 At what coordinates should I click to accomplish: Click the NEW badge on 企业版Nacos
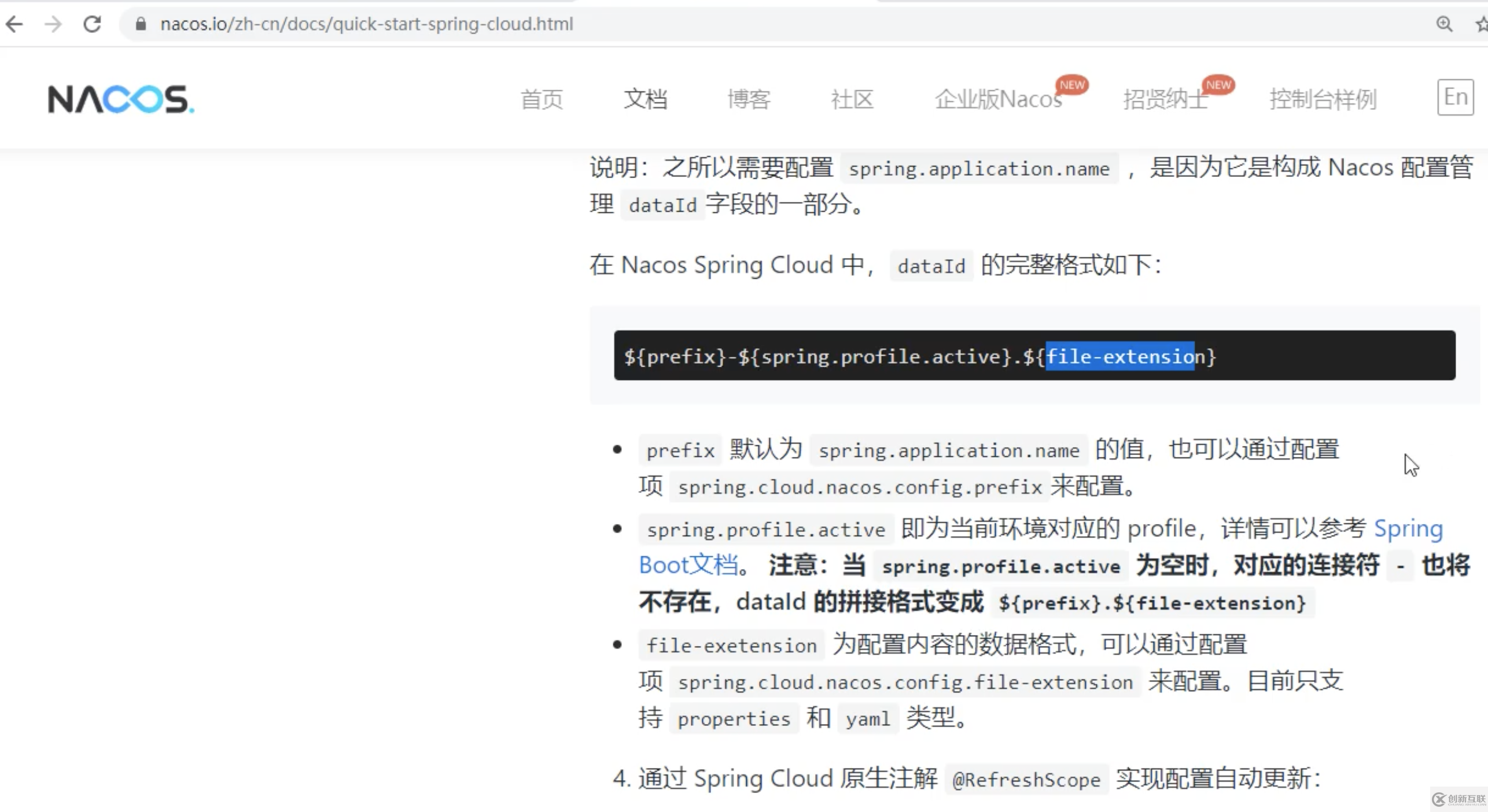tap(1072, 86)
